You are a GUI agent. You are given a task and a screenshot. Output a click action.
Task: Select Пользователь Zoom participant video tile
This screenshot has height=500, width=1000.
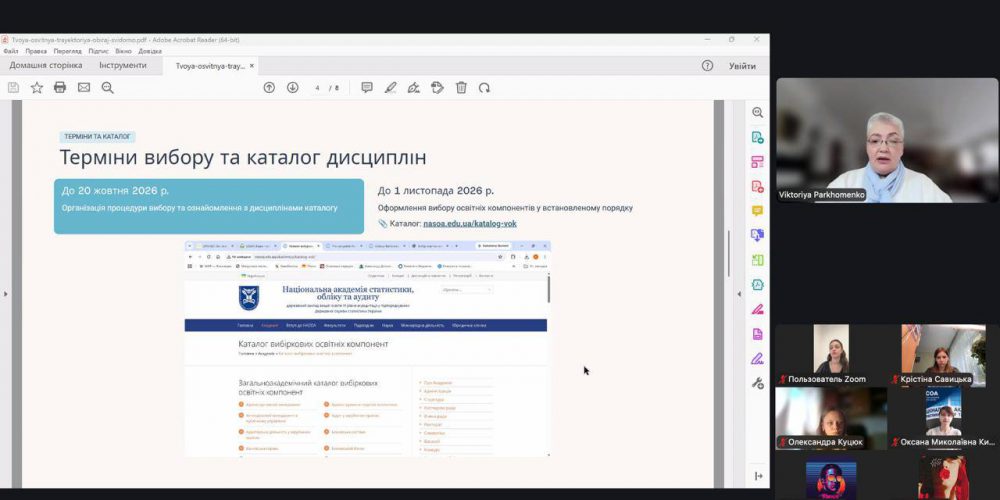[x=831, y=355]
